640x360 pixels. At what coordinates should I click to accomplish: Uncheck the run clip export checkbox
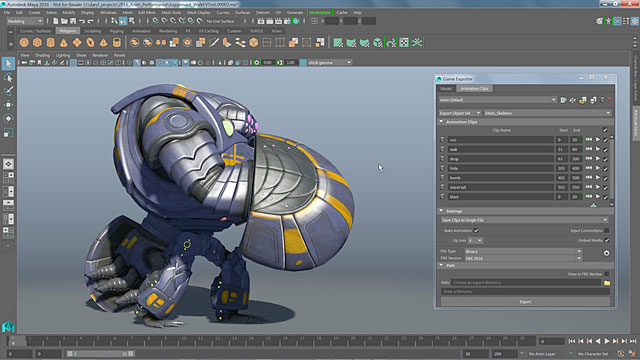(x=605, y=140)
